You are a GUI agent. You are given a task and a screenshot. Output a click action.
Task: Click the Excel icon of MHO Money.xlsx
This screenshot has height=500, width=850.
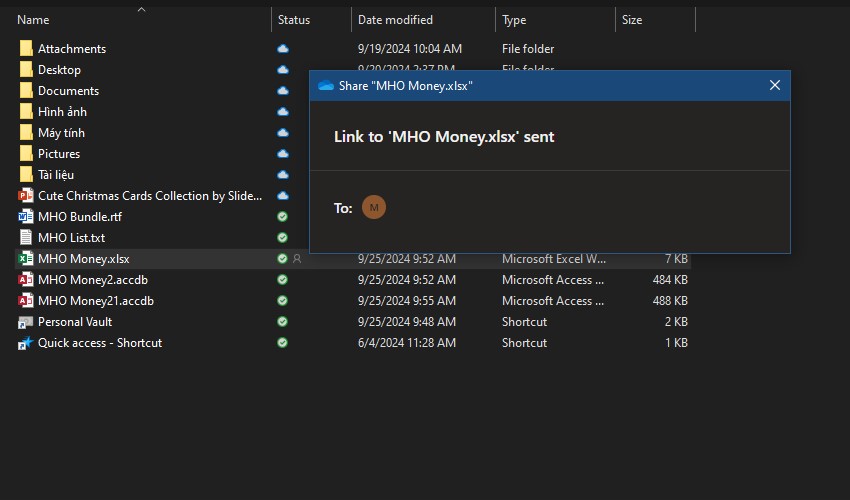pyautogui.click(x=26, y=259)
